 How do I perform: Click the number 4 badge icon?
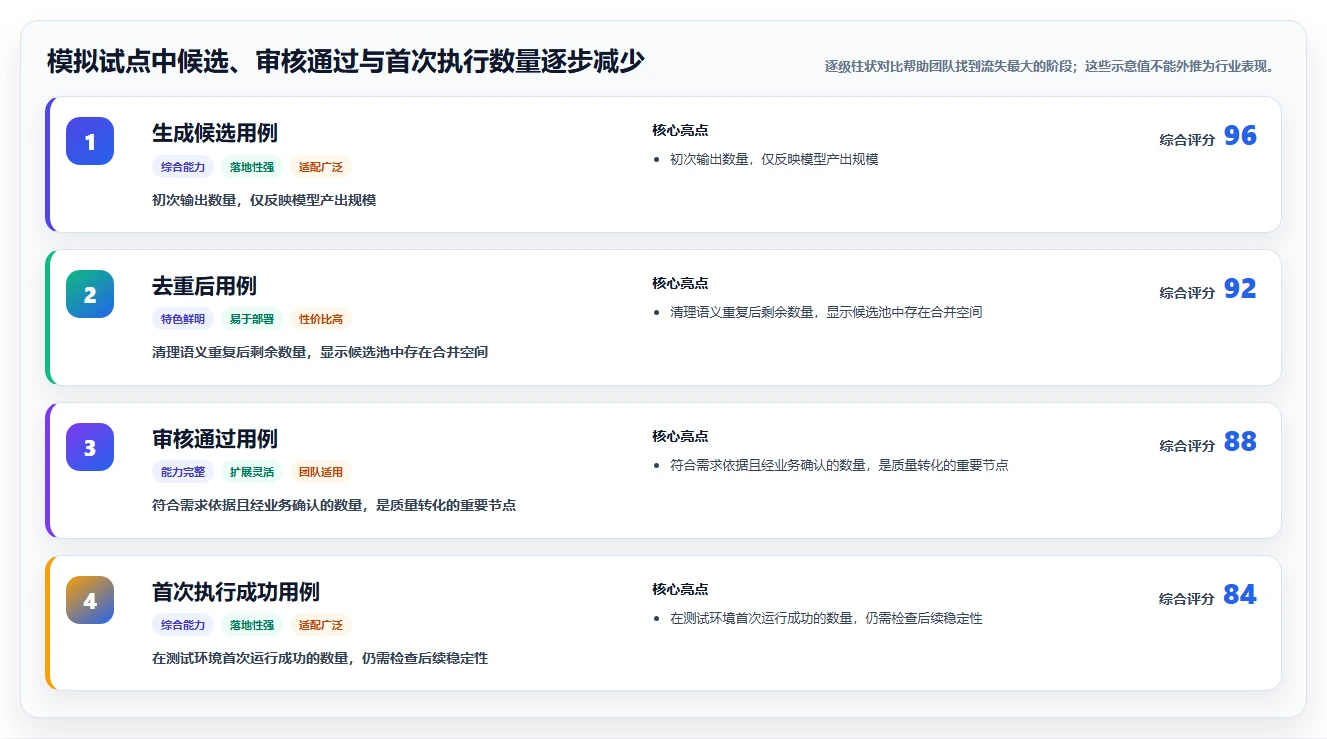pos(90,600)
